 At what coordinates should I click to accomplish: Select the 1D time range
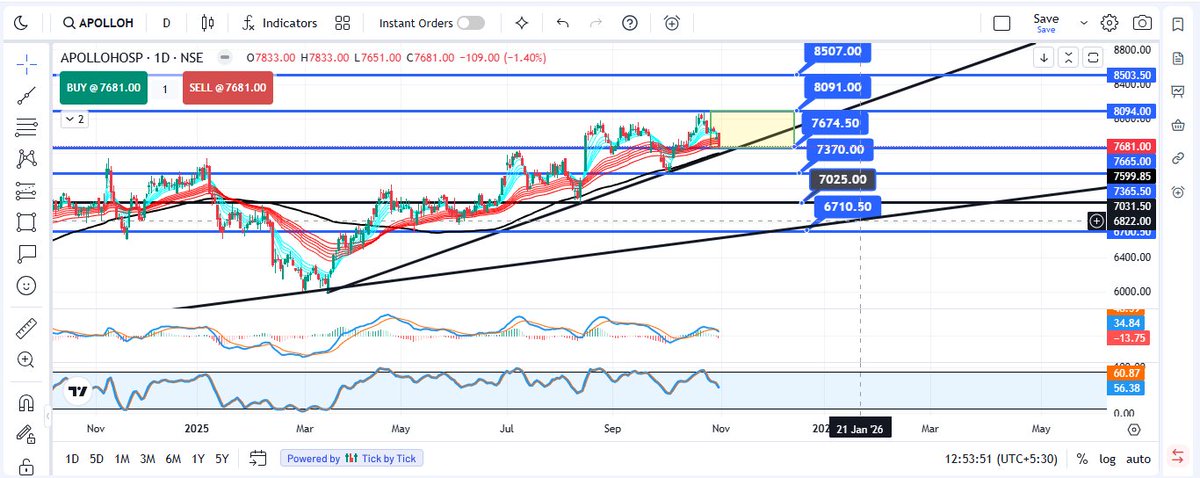72,458
